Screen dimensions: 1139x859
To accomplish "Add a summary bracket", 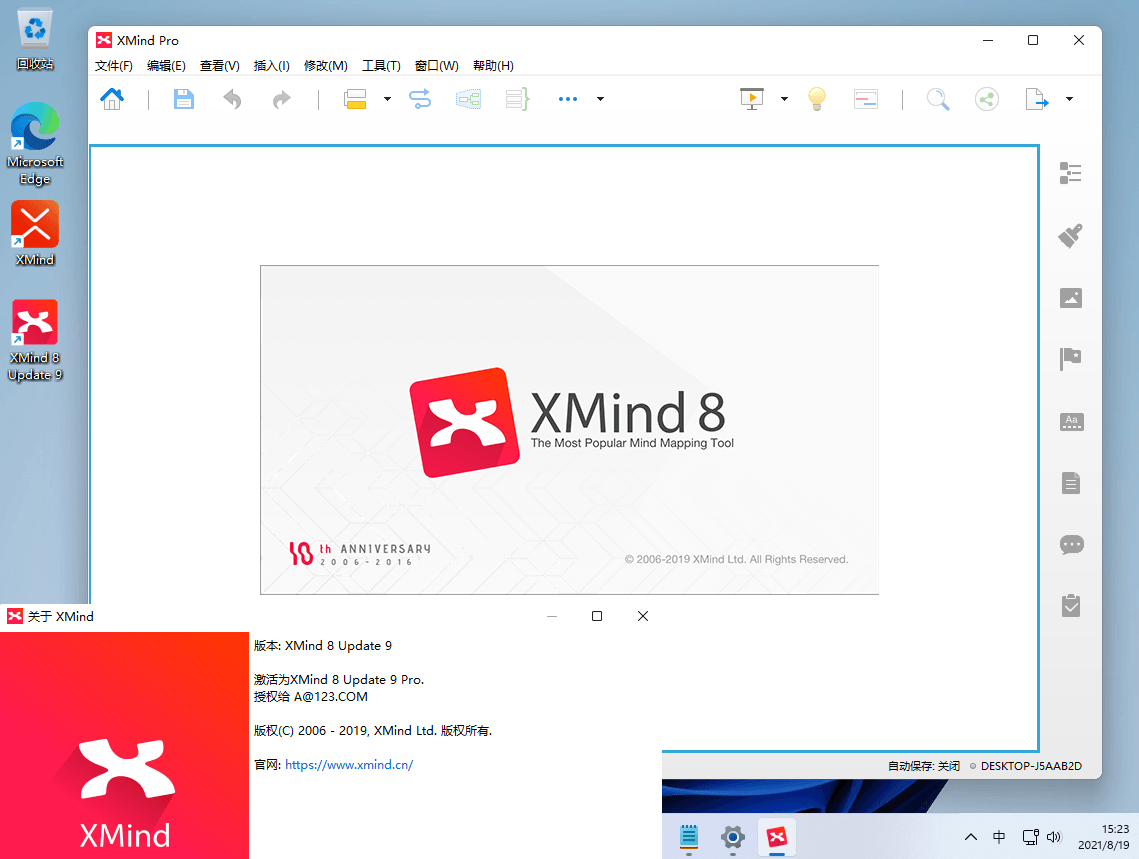I will (517, 99).
